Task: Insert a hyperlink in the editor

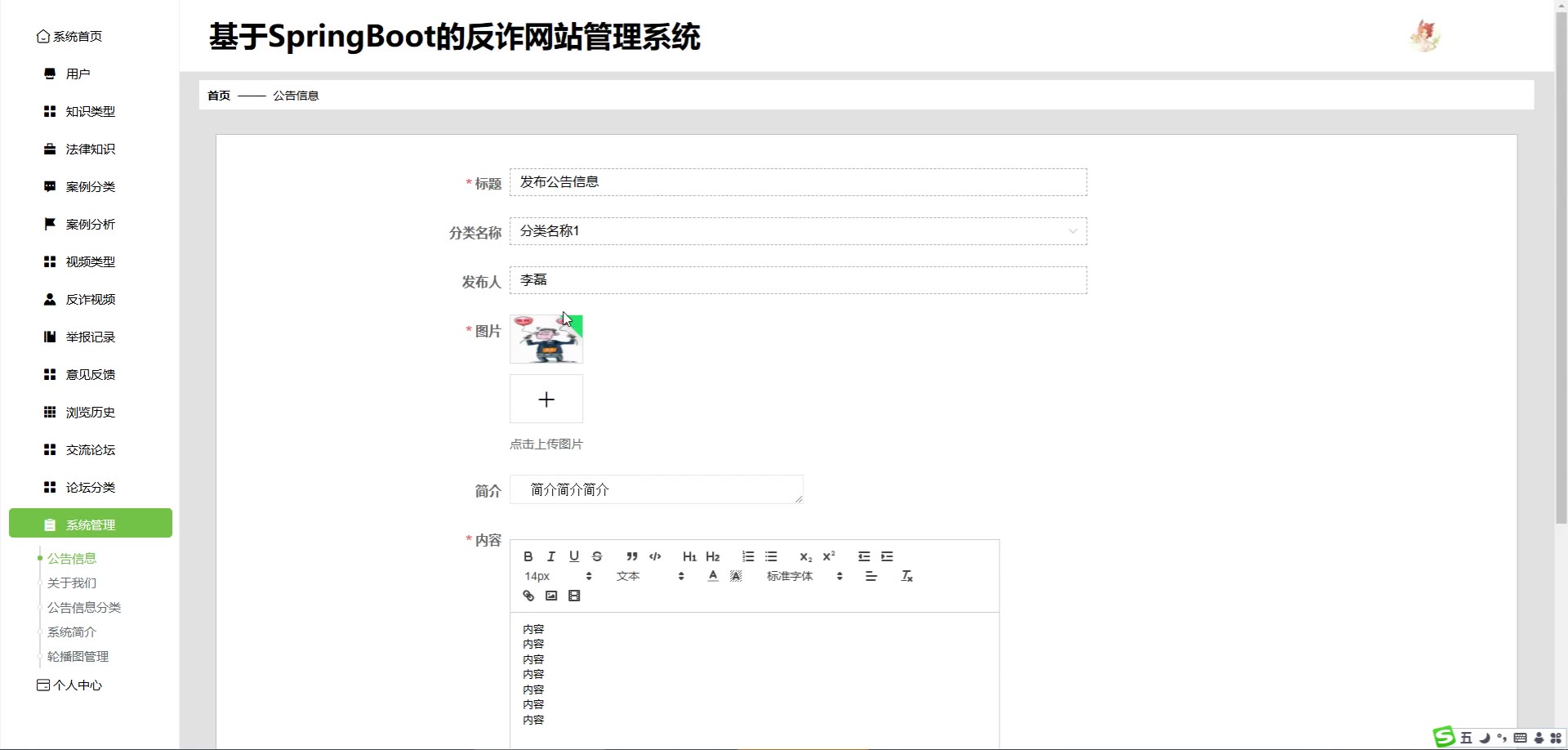Action: (528, 596)
